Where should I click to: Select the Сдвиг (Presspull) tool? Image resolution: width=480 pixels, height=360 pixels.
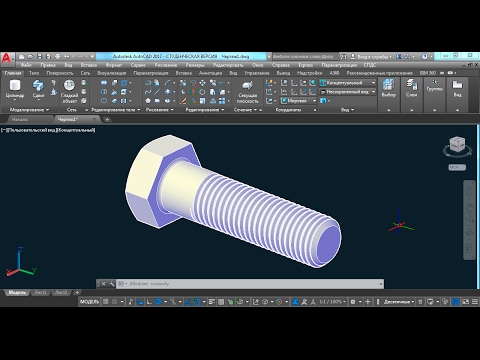click(38, 89)
